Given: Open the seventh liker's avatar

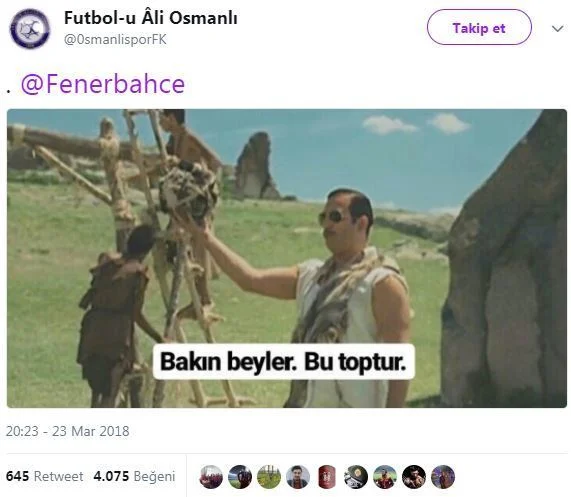Looking at the screenshot, I should click(385, 477).
